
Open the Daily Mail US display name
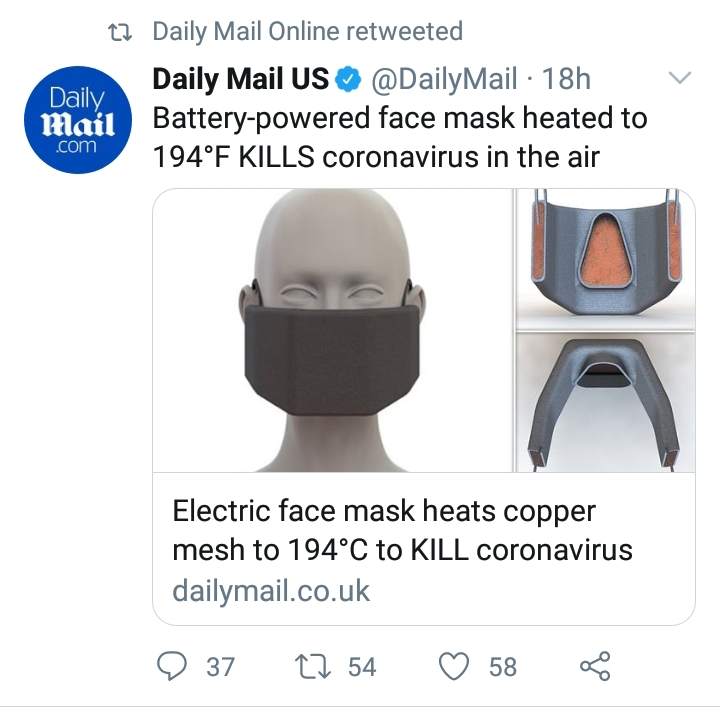coord(241,78)
